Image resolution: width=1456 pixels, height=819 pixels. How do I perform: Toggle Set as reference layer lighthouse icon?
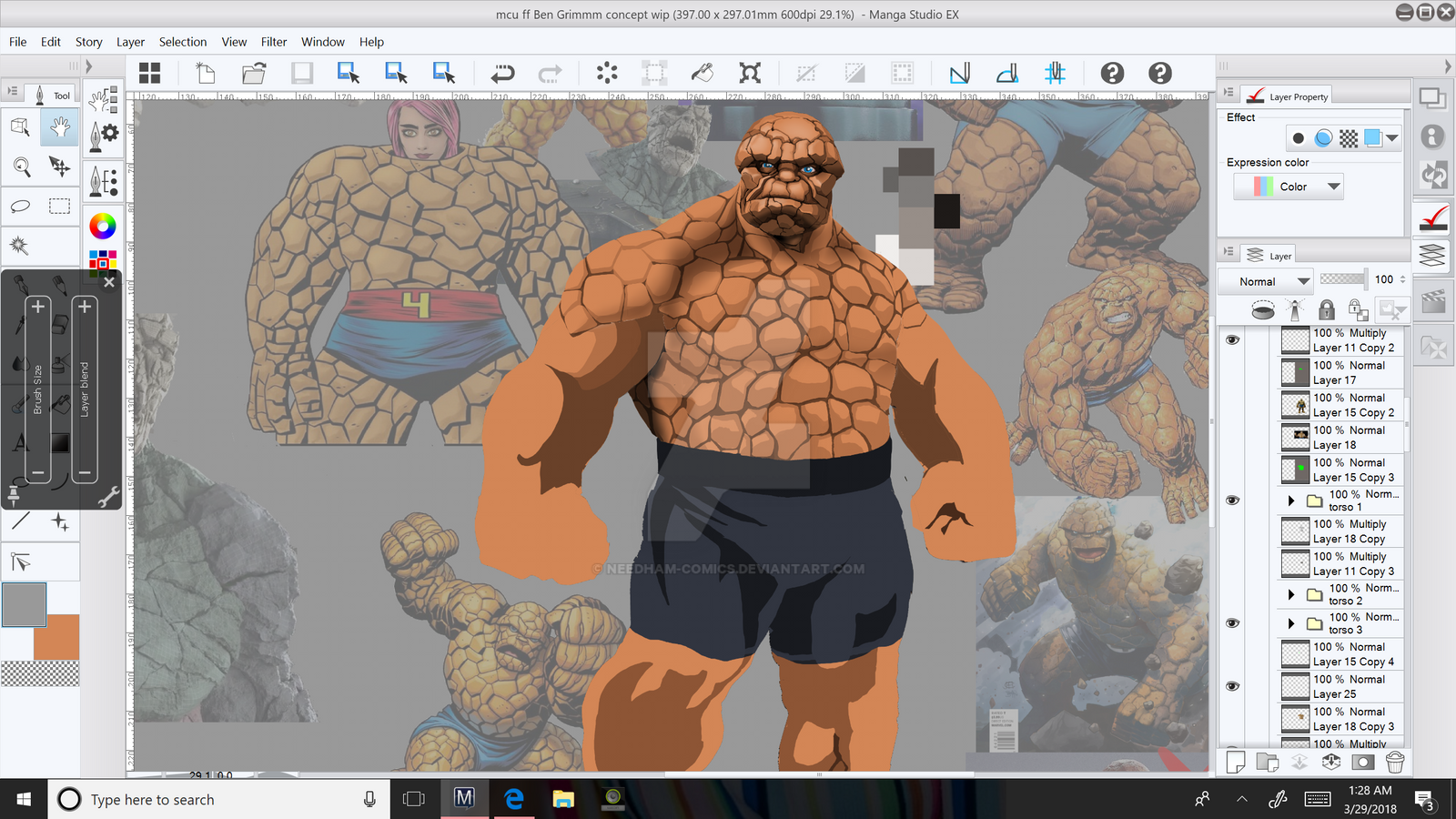point(1295,310)
